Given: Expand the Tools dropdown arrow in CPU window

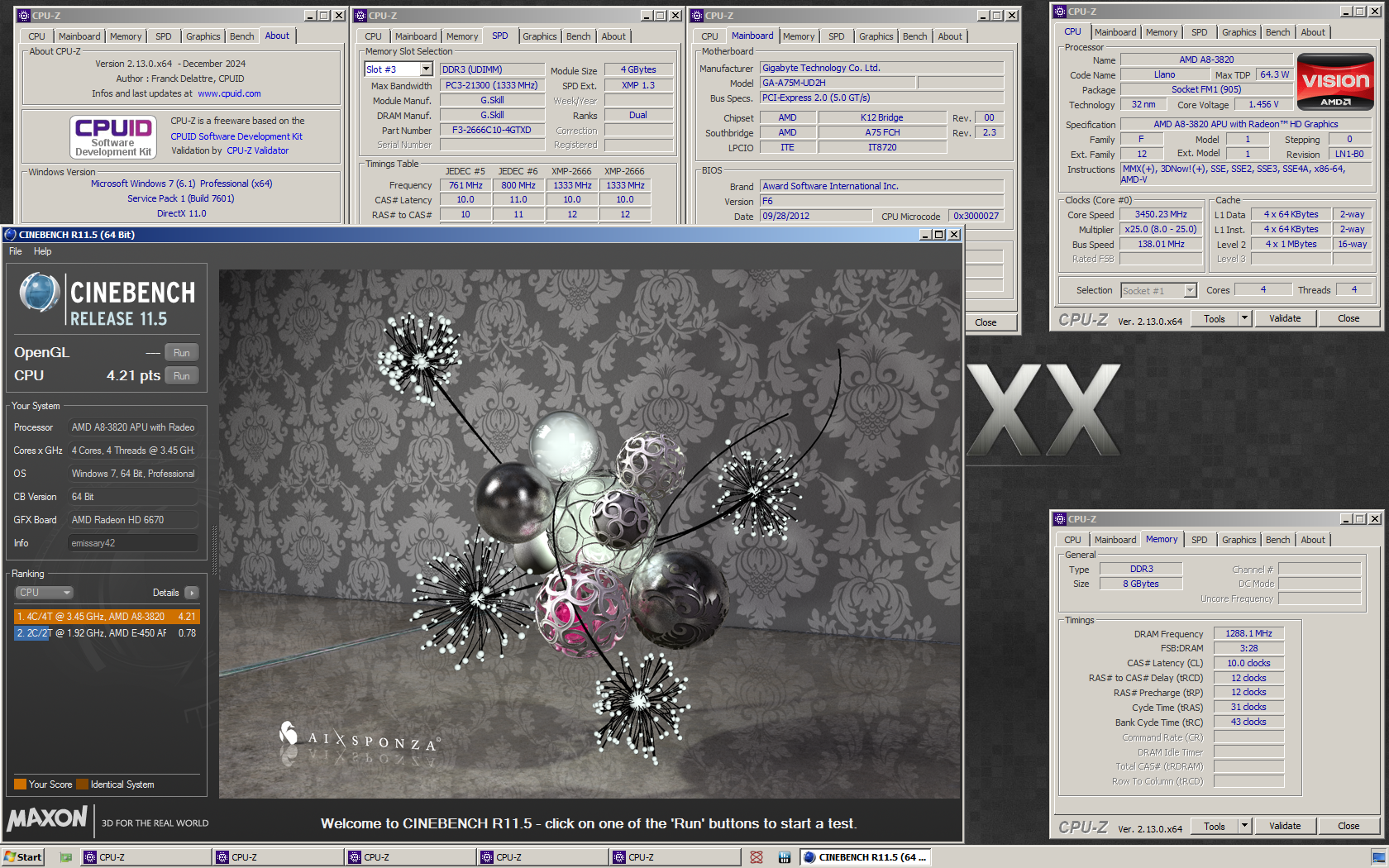Looking at the screenshot, I should click(x=1244, y=318).
